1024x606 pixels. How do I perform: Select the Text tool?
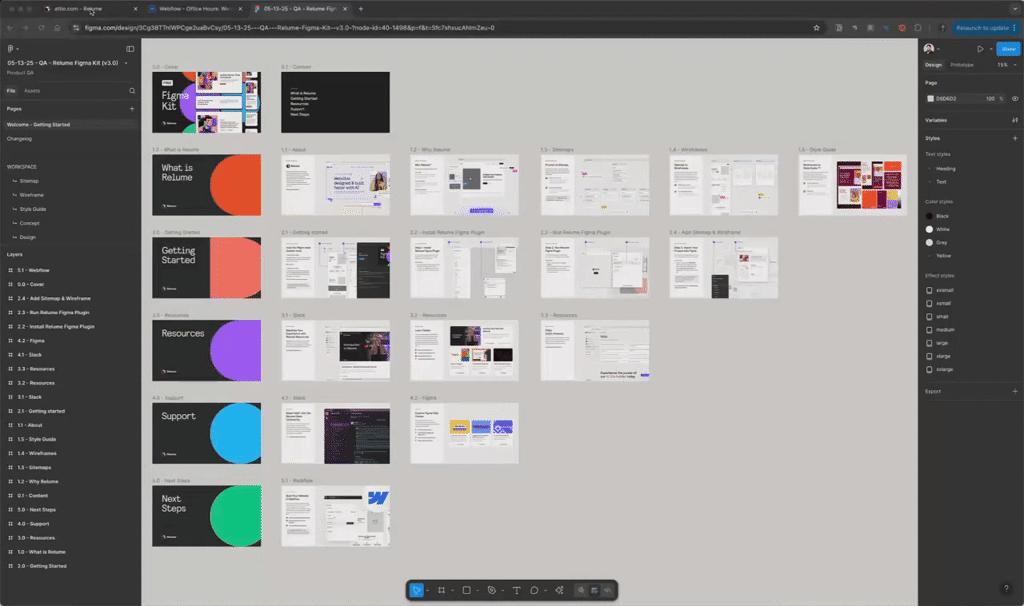pyautogui.click(x=516, y=591)
